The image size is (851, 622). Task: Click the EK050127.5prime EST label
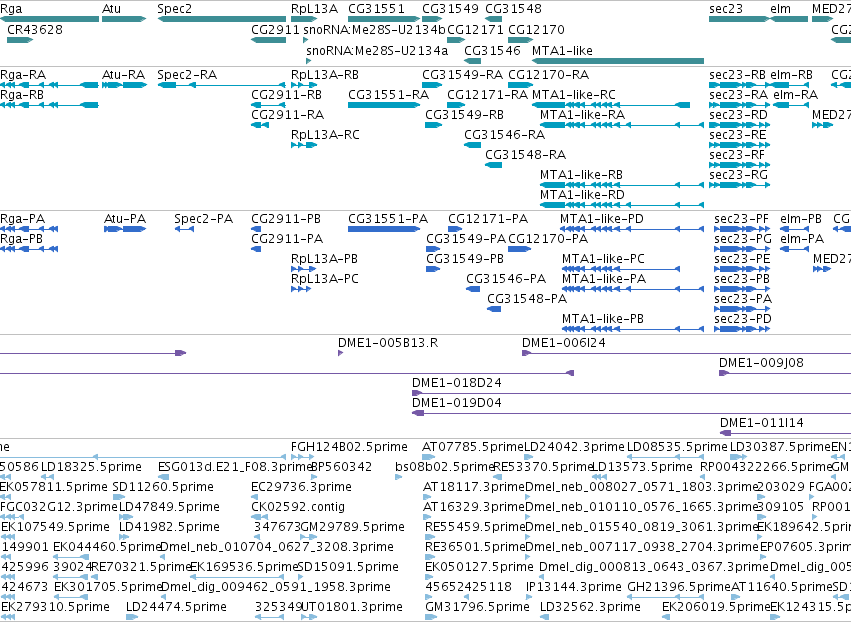[x=480, y=567]
